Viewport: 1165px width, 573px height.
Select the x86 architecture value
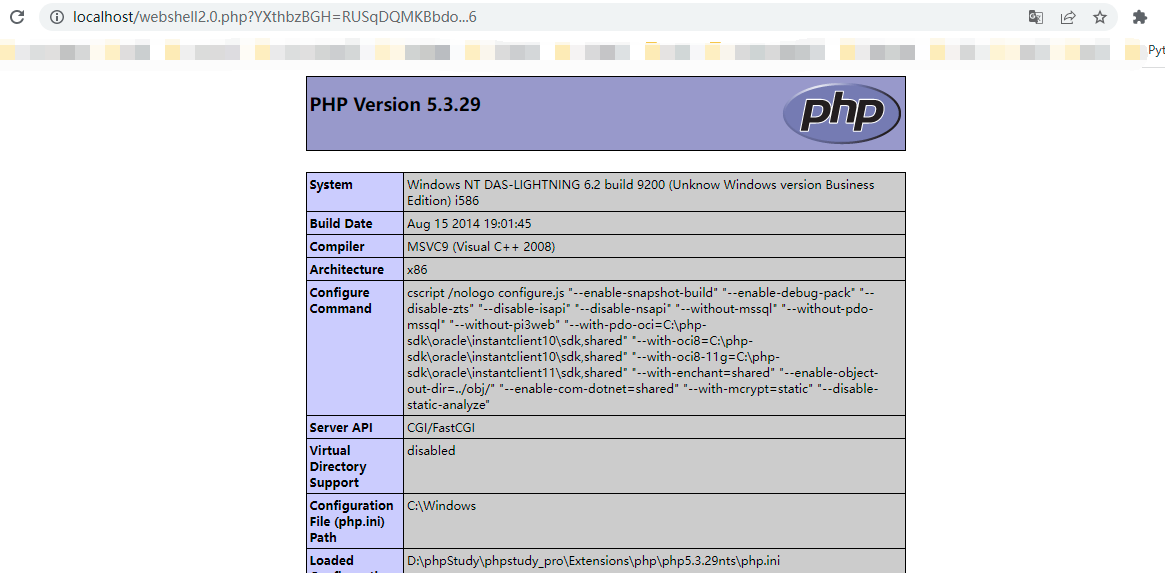[x=417, y=270]
